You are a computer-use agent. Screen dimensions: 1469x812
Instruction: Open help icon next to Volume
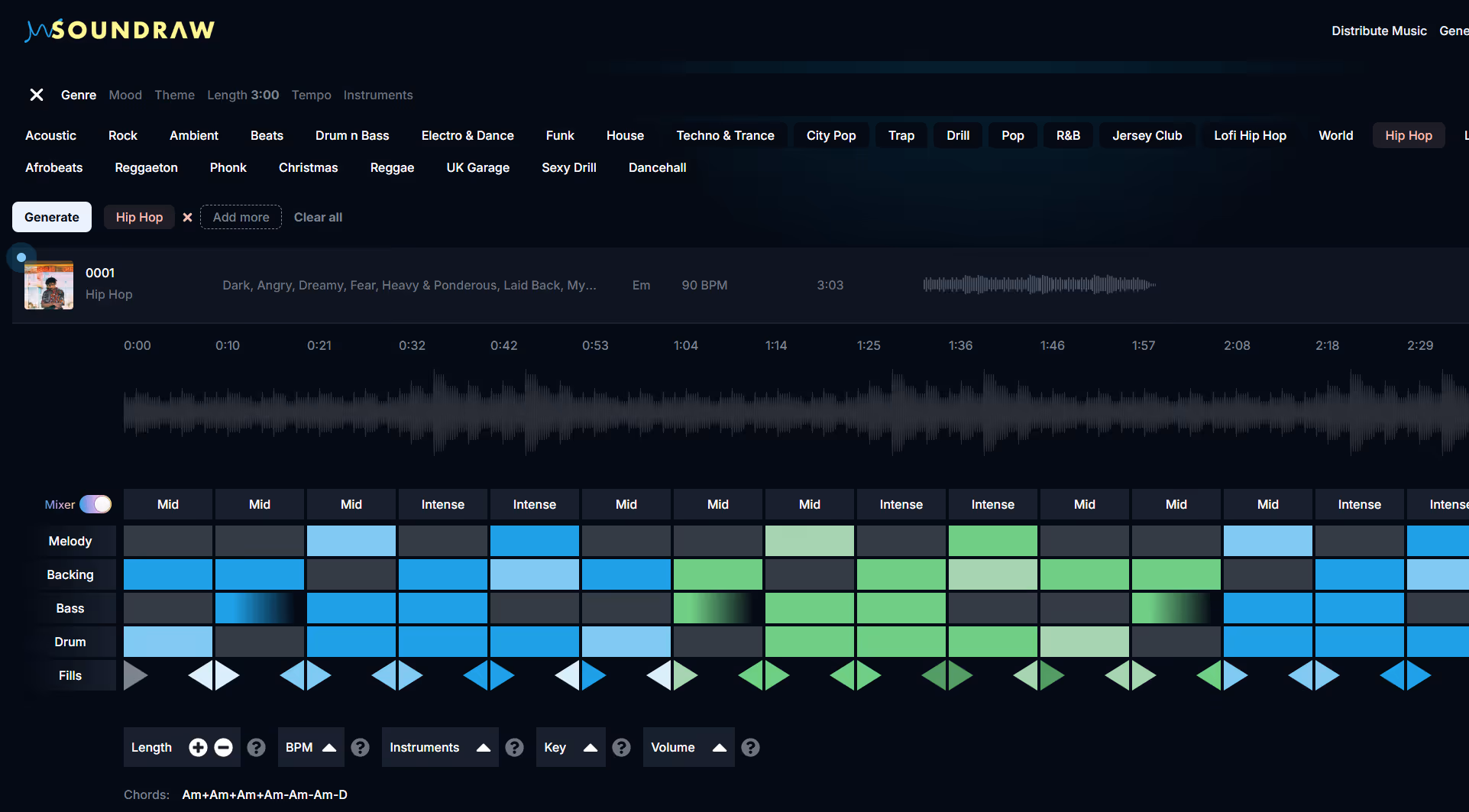pyautogui.click(x=751, y=747)
